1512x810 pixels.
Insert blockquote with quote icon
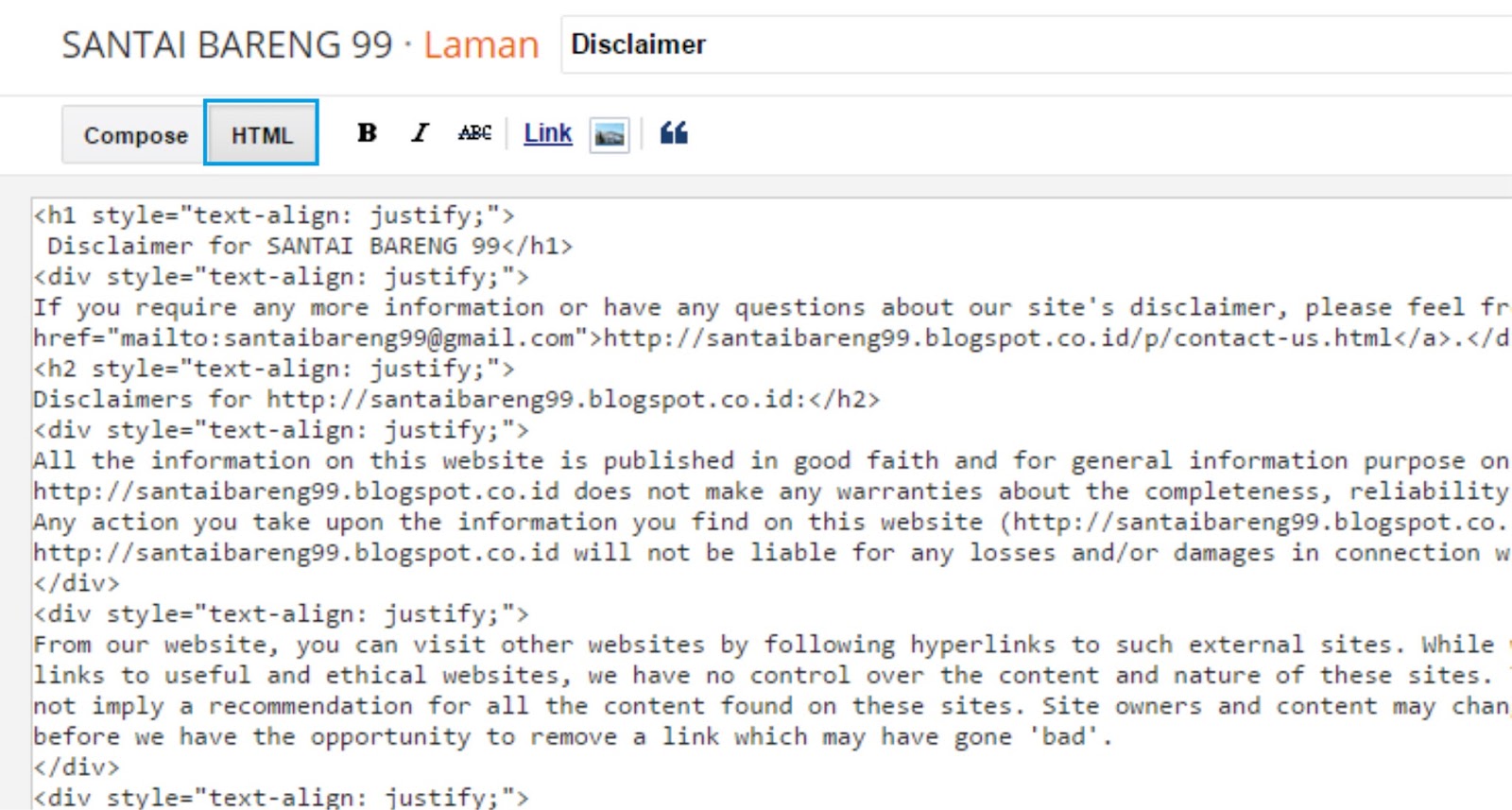(x=674, y=133)
